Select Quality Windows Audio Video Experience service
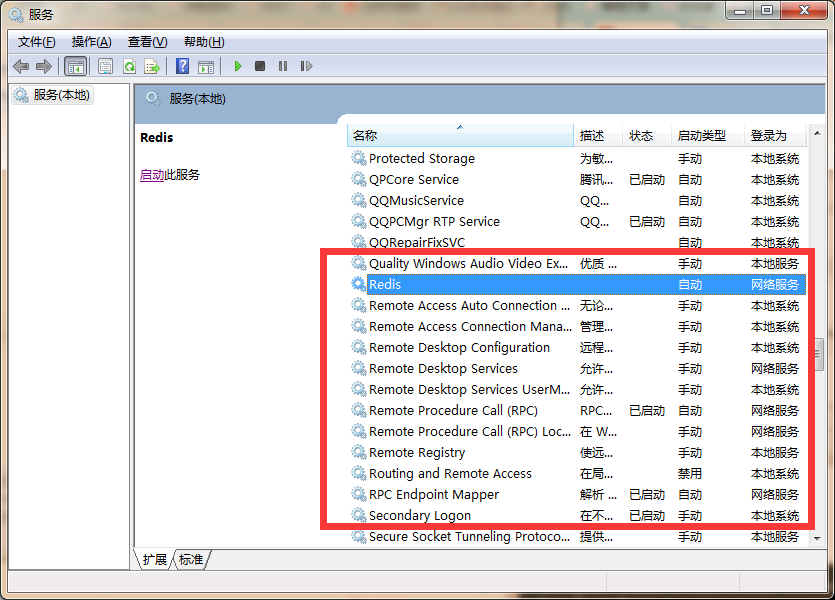 click(x=577, y=264)
